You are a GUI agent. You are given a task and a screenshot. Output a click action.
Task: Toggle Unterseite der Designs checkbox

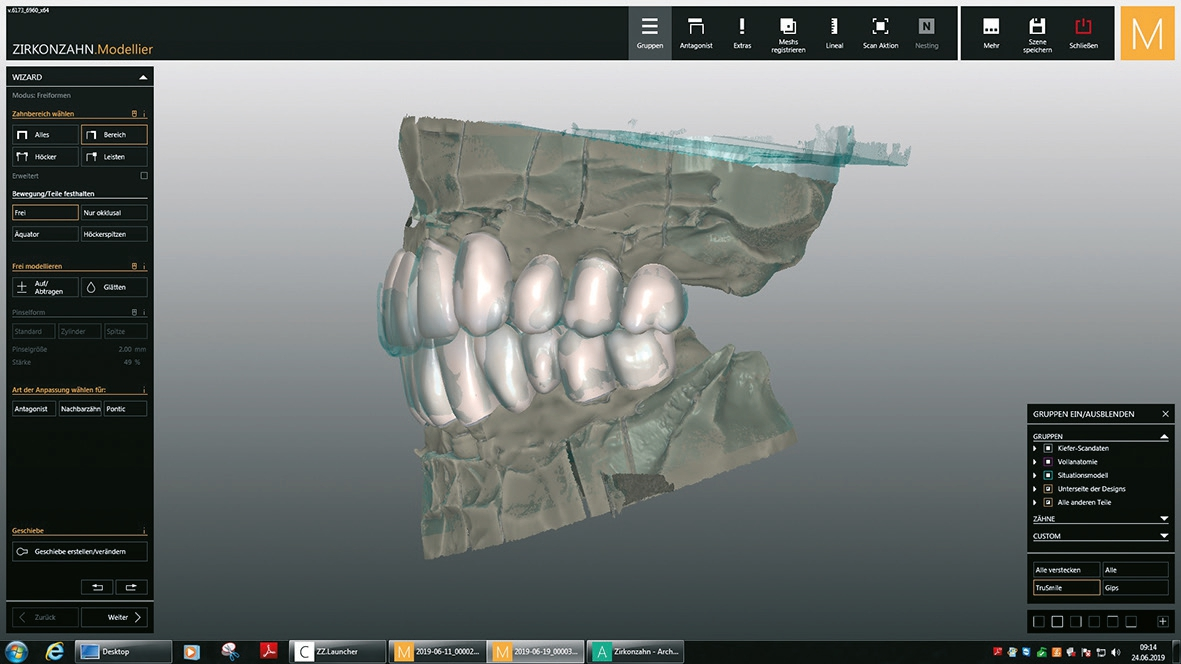(x=1048, y=489)
